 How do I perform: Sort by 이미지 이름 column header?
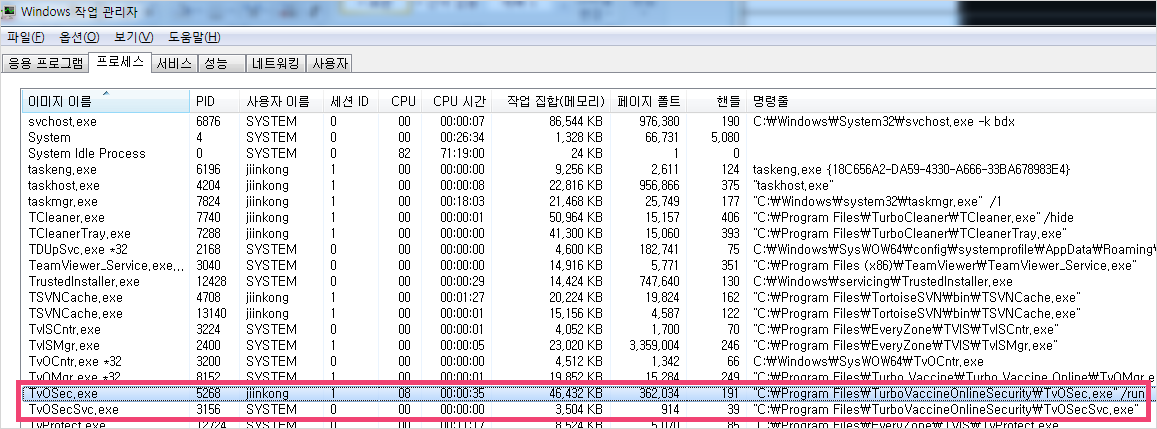click(106, 101)
